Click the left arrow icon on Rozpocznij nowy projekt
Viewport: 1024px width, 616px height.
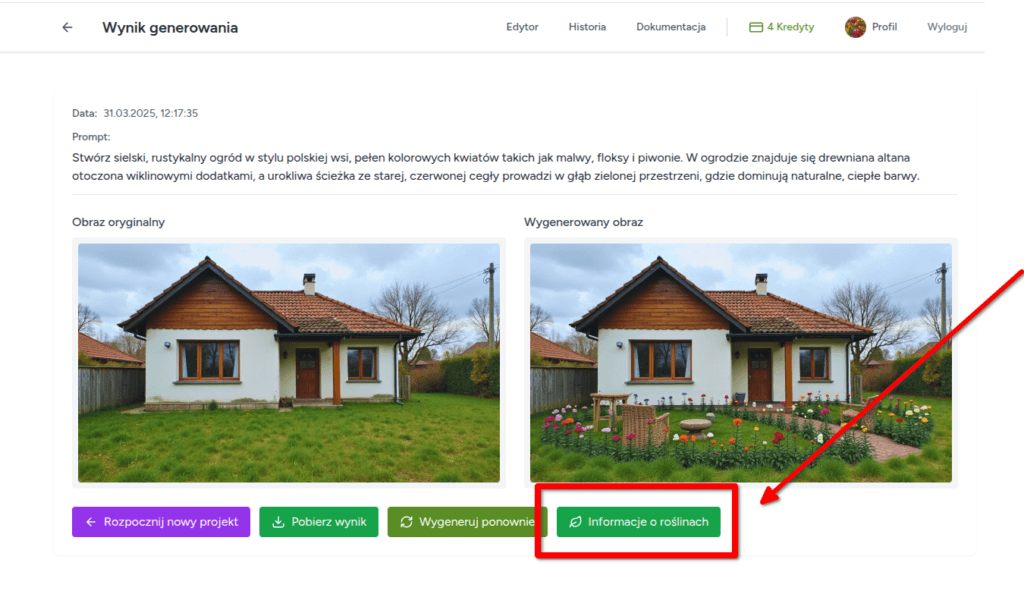pos(90,521)
